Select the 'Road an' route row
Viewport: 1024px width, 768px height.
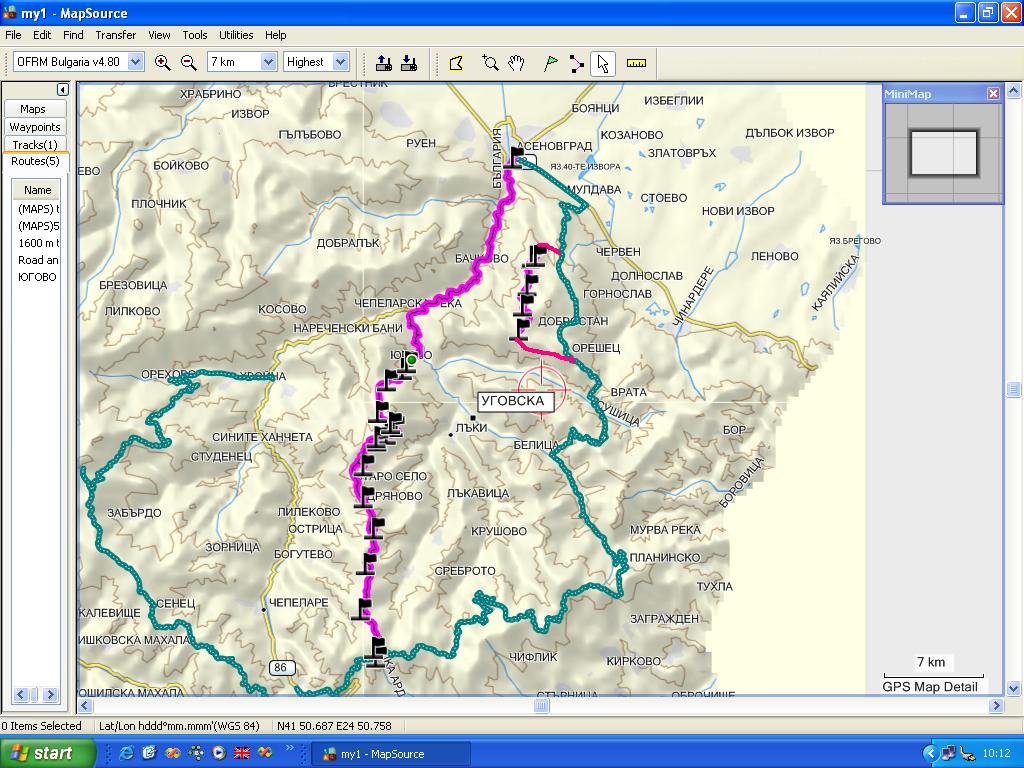37,260
